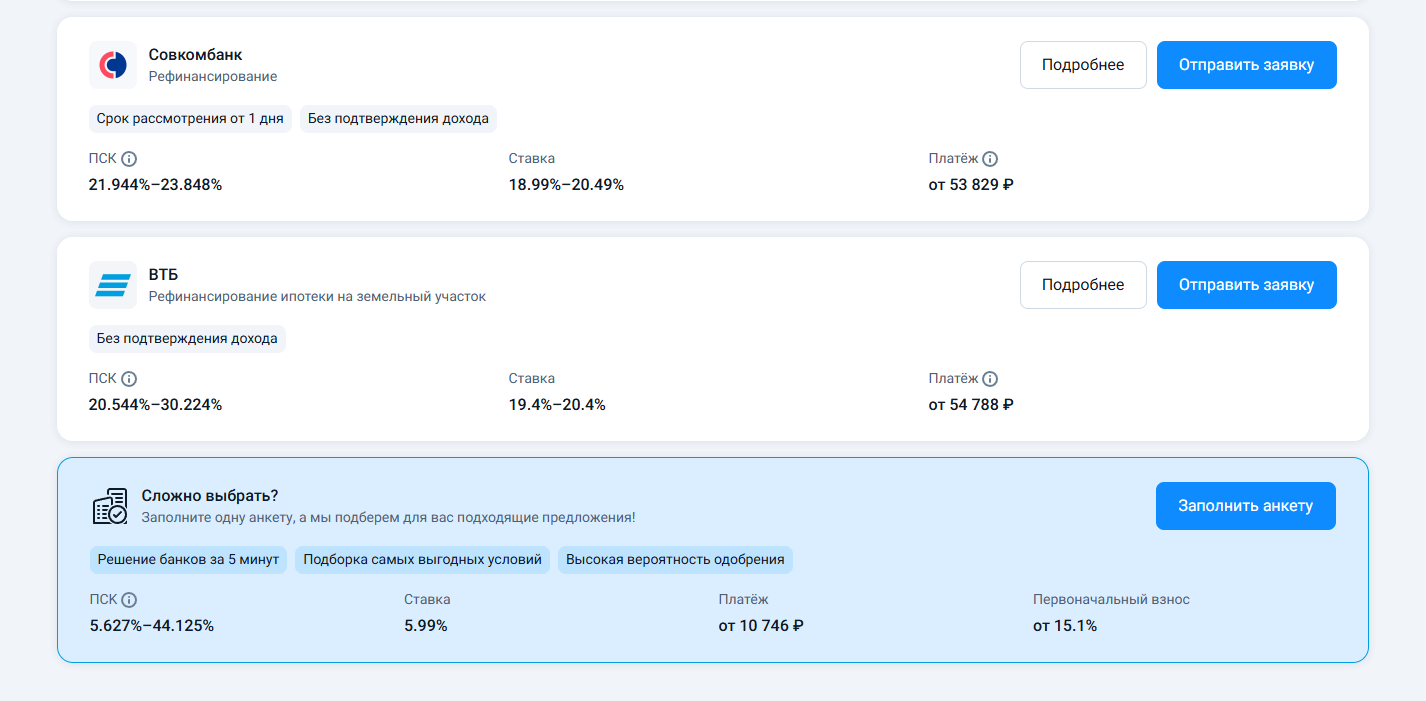
Task: Click Без подтверждения дохода tag in ВТБ card
Action: tap(187, 338)
